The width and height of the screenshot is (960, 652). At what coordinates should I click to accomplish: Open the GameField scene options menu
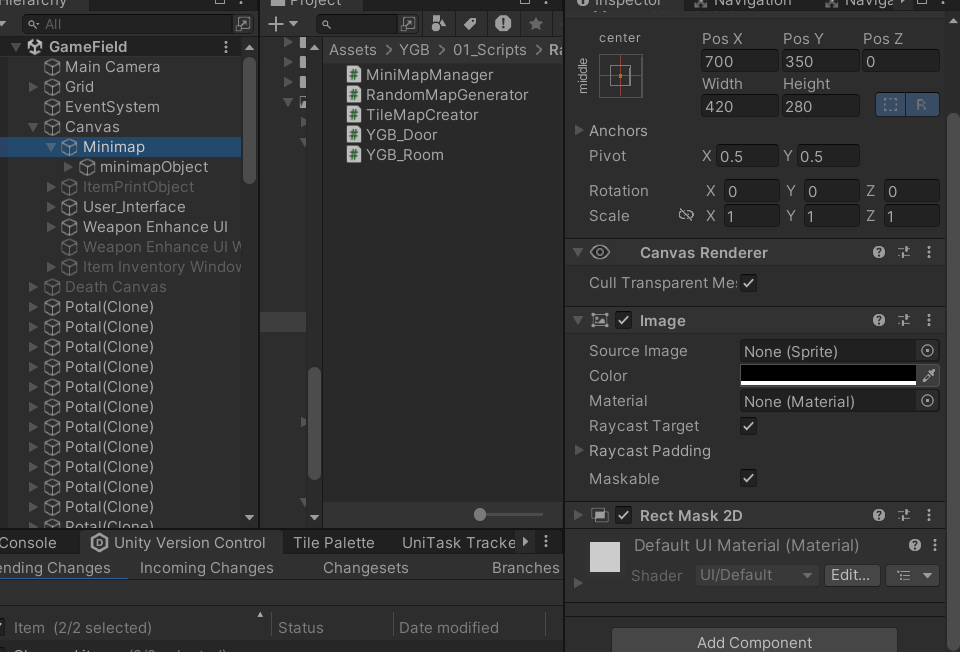coord(226,47)
